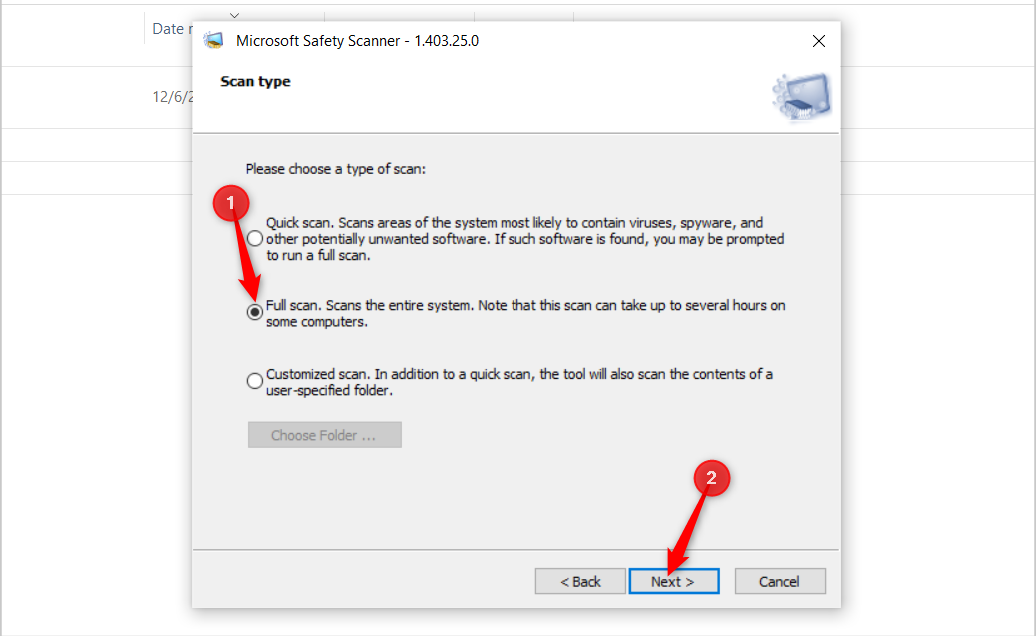Click the red callout badge numbered 1
The height and width of the screenshot is (636, 1036).
click(x=232, y=203)
